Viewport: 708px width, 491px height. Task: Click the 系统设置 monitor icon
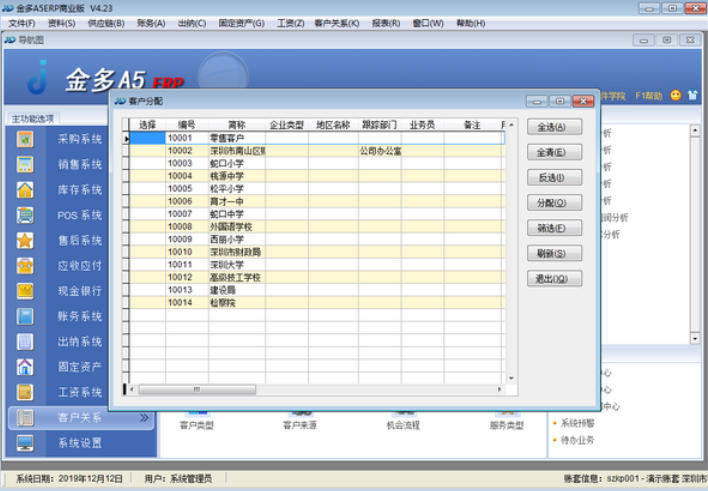click(x=25, y=443)
